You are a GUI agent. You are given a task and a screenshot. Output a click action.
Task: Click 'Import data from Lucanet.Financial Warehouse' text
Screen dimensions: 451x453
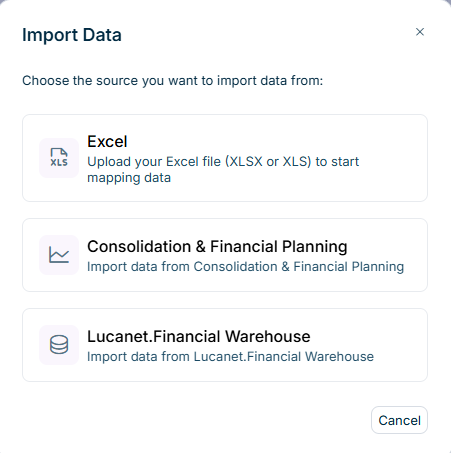pyautogui.click(x=230, y=357)
